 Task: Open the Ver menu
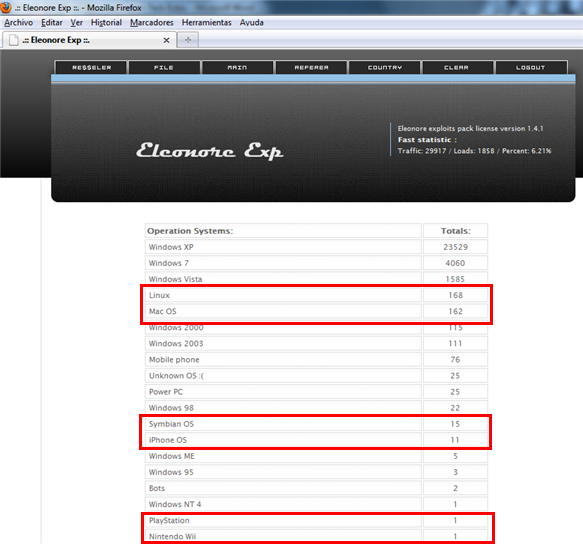(77, 23)
